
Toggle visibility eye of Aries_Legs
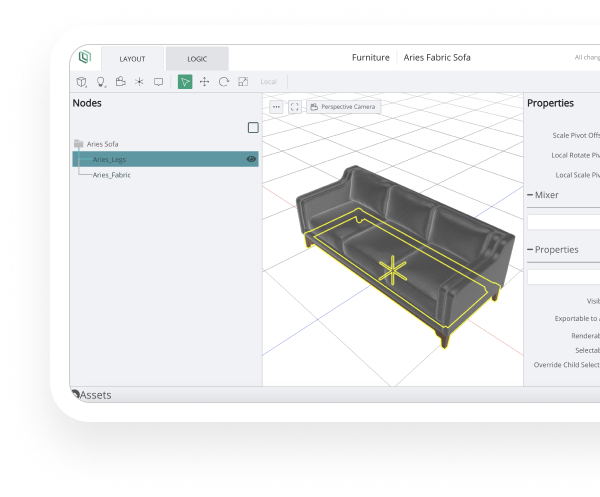coord(251,159)
